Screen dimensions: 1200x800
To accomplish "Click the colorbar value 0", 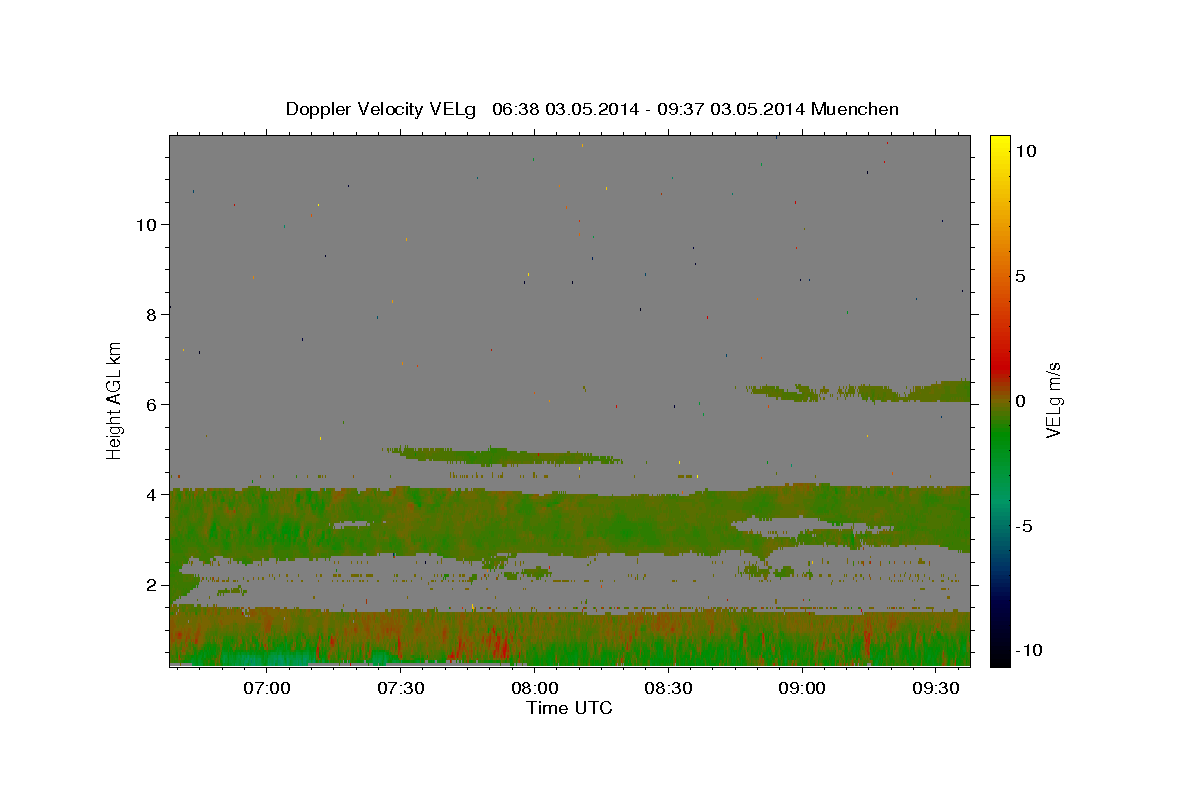I will click(1020, 401).
